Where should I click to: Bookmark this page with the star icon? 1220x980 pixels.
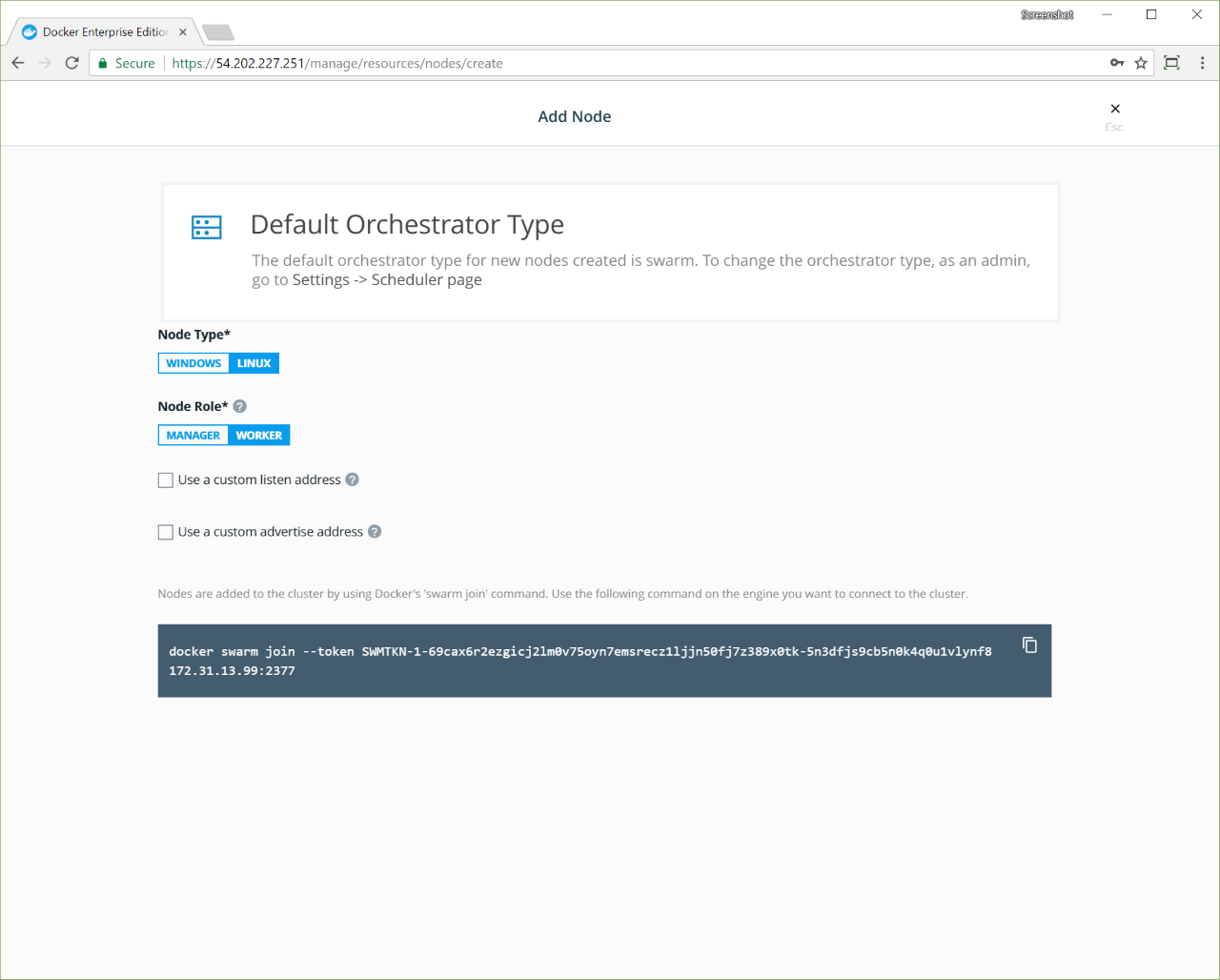[x=1141, y=63]
